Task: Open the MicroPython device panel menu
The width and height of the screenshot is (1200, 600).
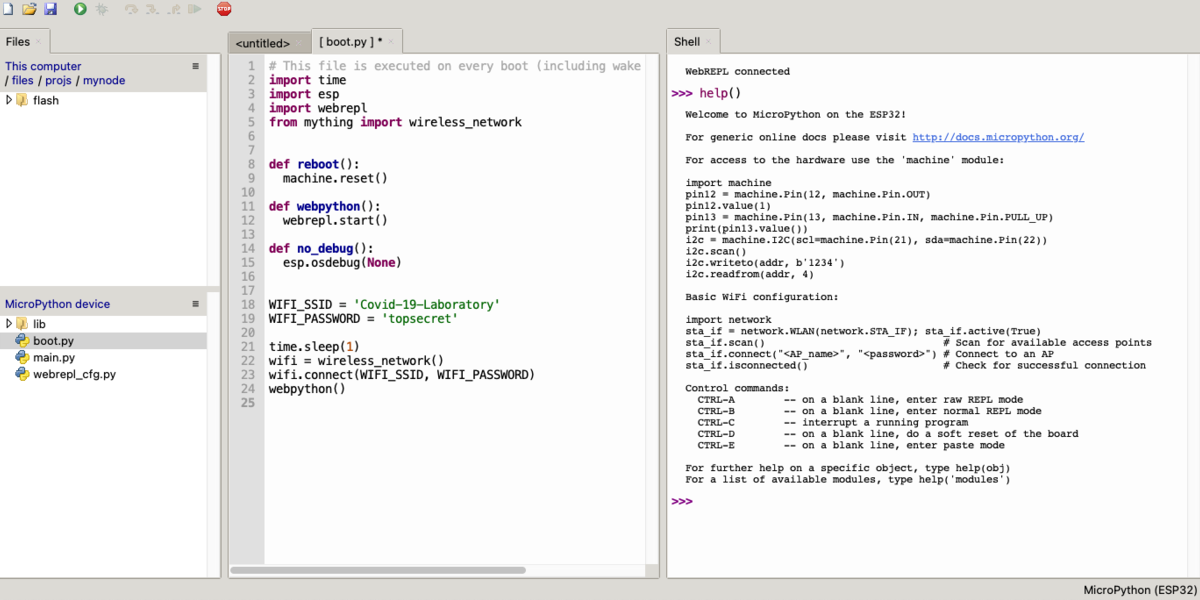Action: pyautogui.click(x=196, y=303)
